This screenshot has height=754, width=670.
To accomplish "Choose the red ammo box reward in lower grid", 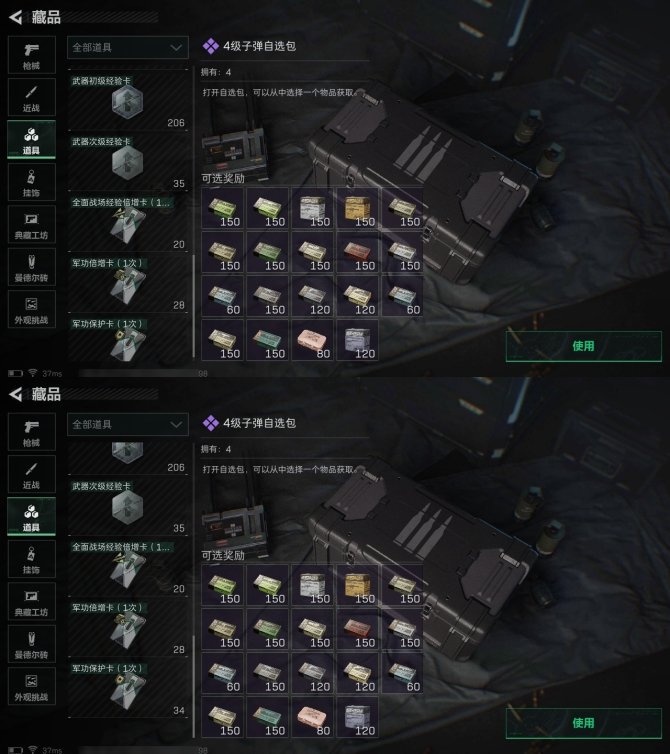I will pos(357,629).
